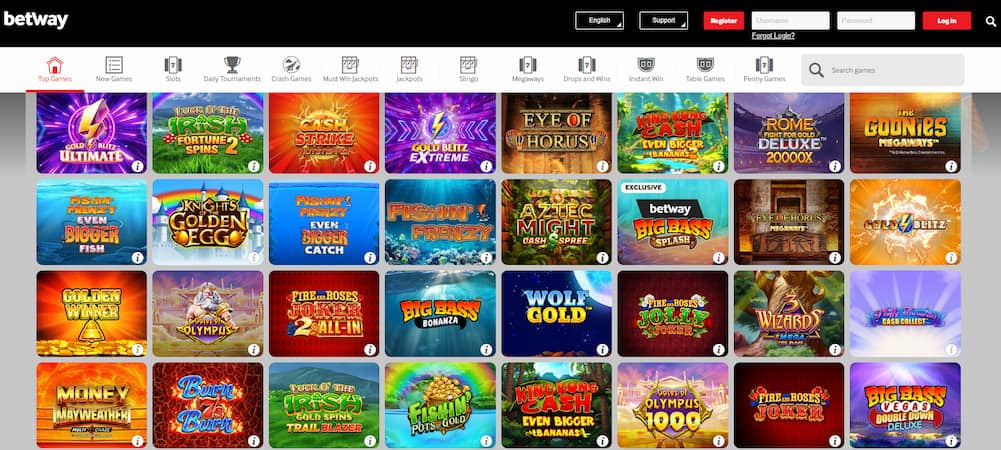Click the red Log In button
Screen dimensions: 1001x450
click(947, 20)
